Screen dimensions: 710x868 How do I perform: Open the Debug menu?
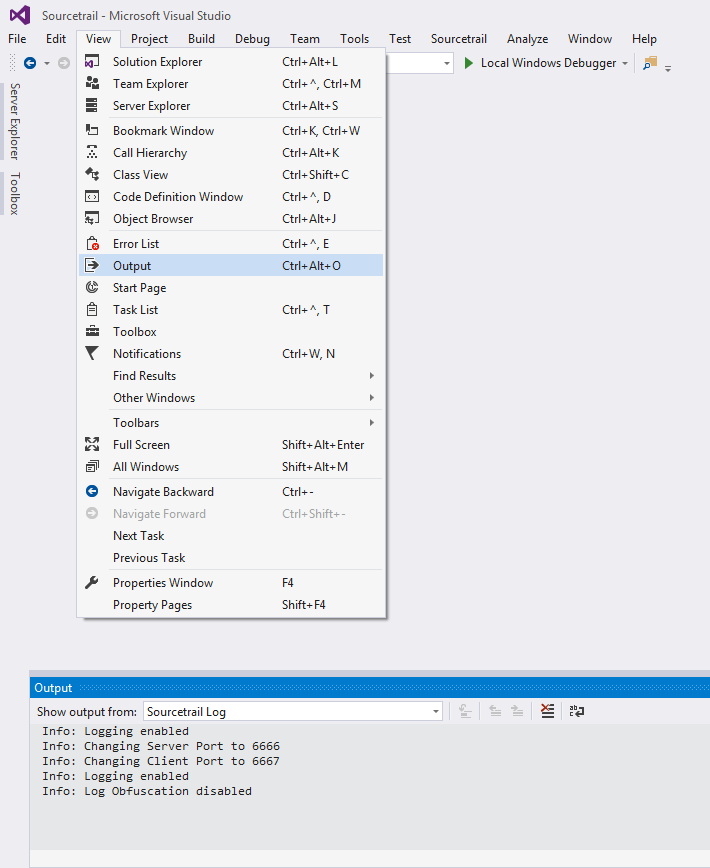coord(252,39)
